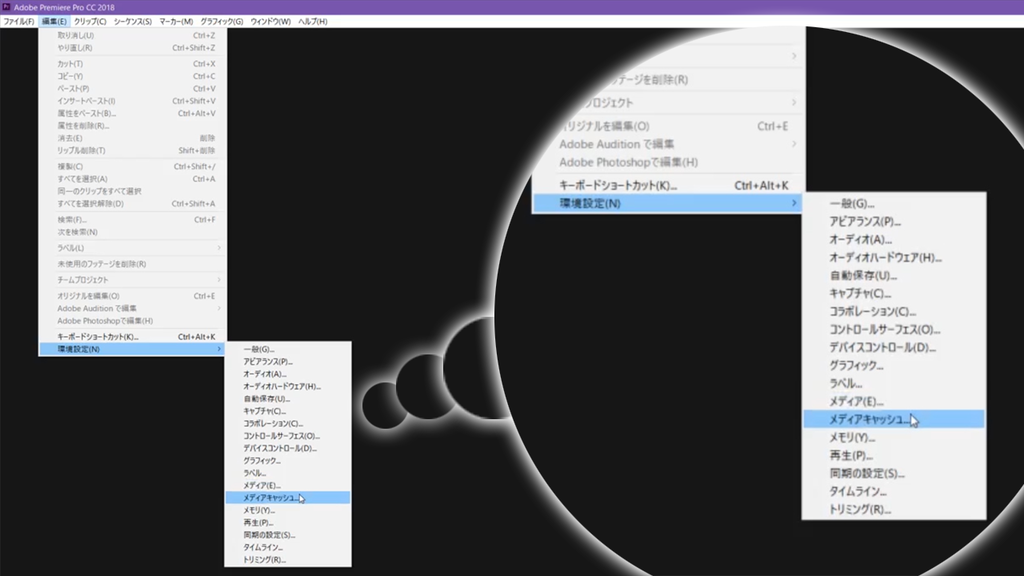Open the グラフィック(G) menu in the menu bar

(221, 22)
